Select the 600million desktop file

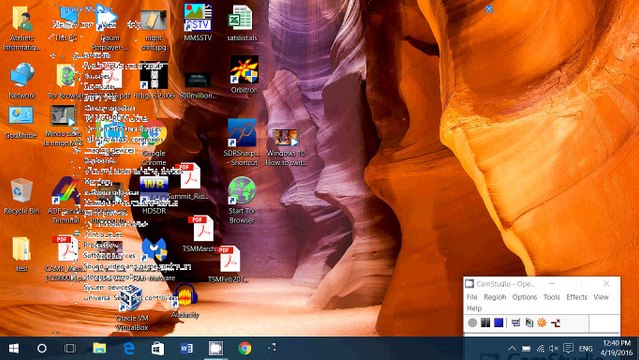[198, 86]
